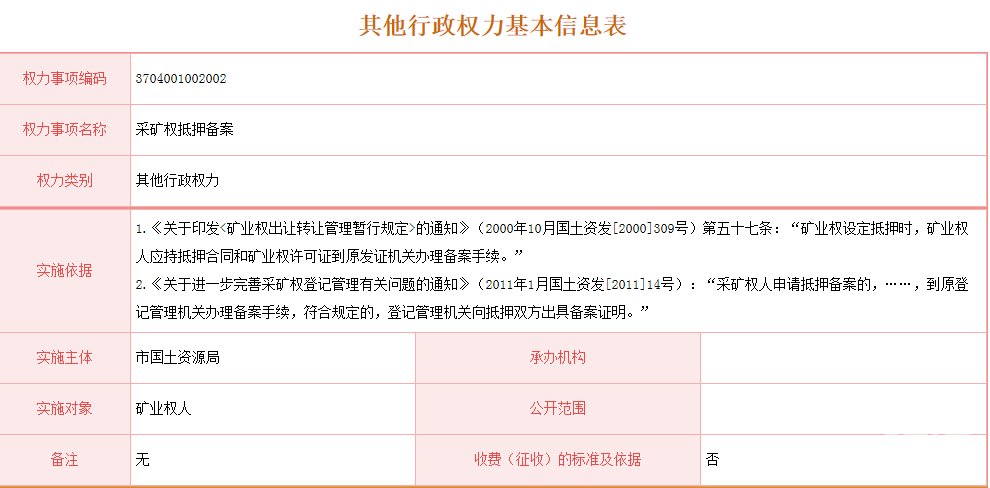
Task: Select the 公开范围 label cell
Action: 557,408
